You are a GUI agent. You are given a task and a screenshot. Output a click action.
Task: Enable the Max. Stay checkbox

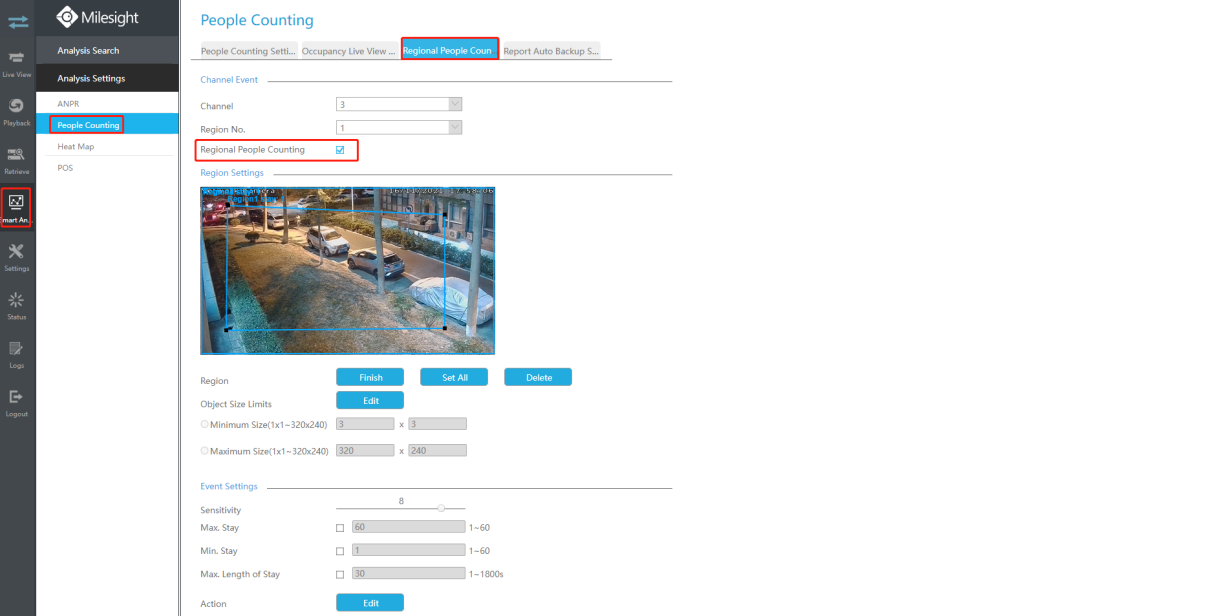coord(340,527)
